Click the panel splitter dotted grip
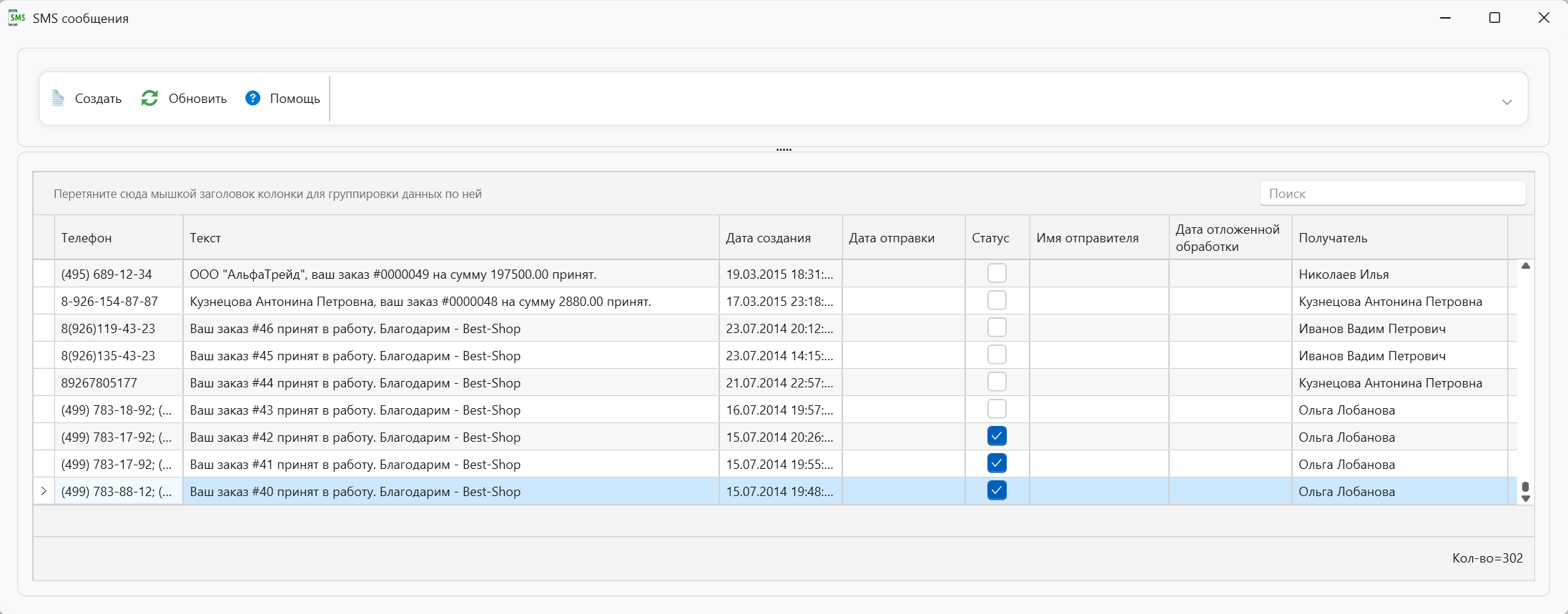Image resolution: width=1568 pixels, height=614 pixels. [x=784, y=149]
